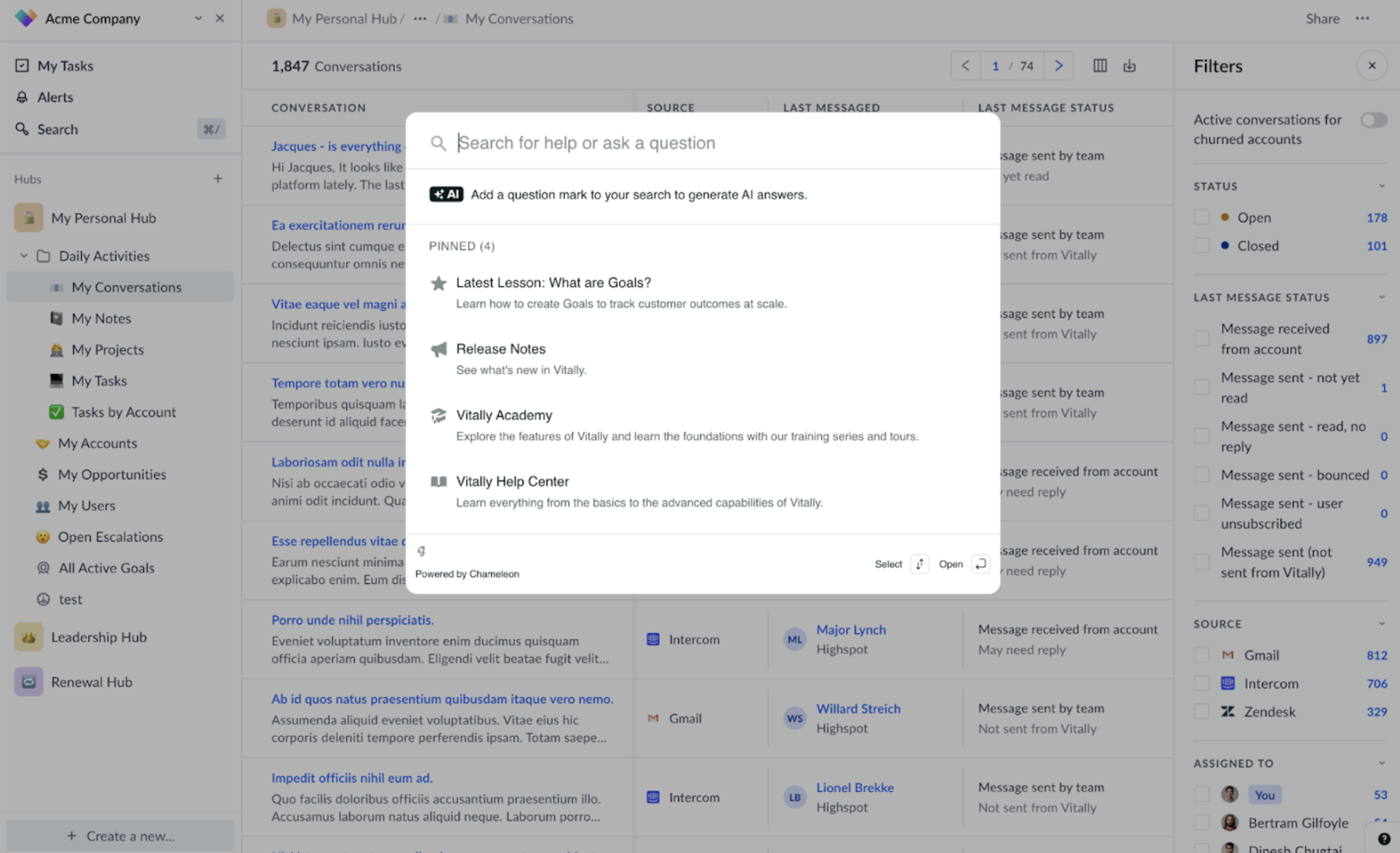Screen dimensions: 1400x853
Task: Check the You assignee checkbox
Action: click(x=1201, y=794)
